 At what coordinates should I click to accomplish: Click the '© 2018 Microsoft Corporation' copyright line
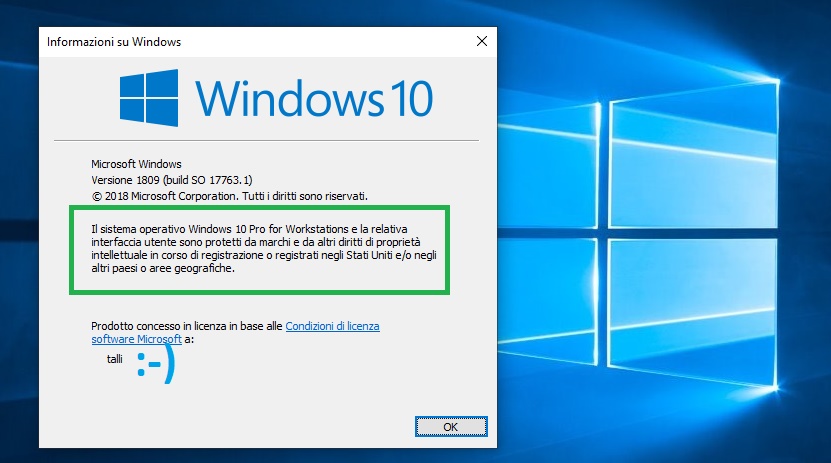point(229,196)
